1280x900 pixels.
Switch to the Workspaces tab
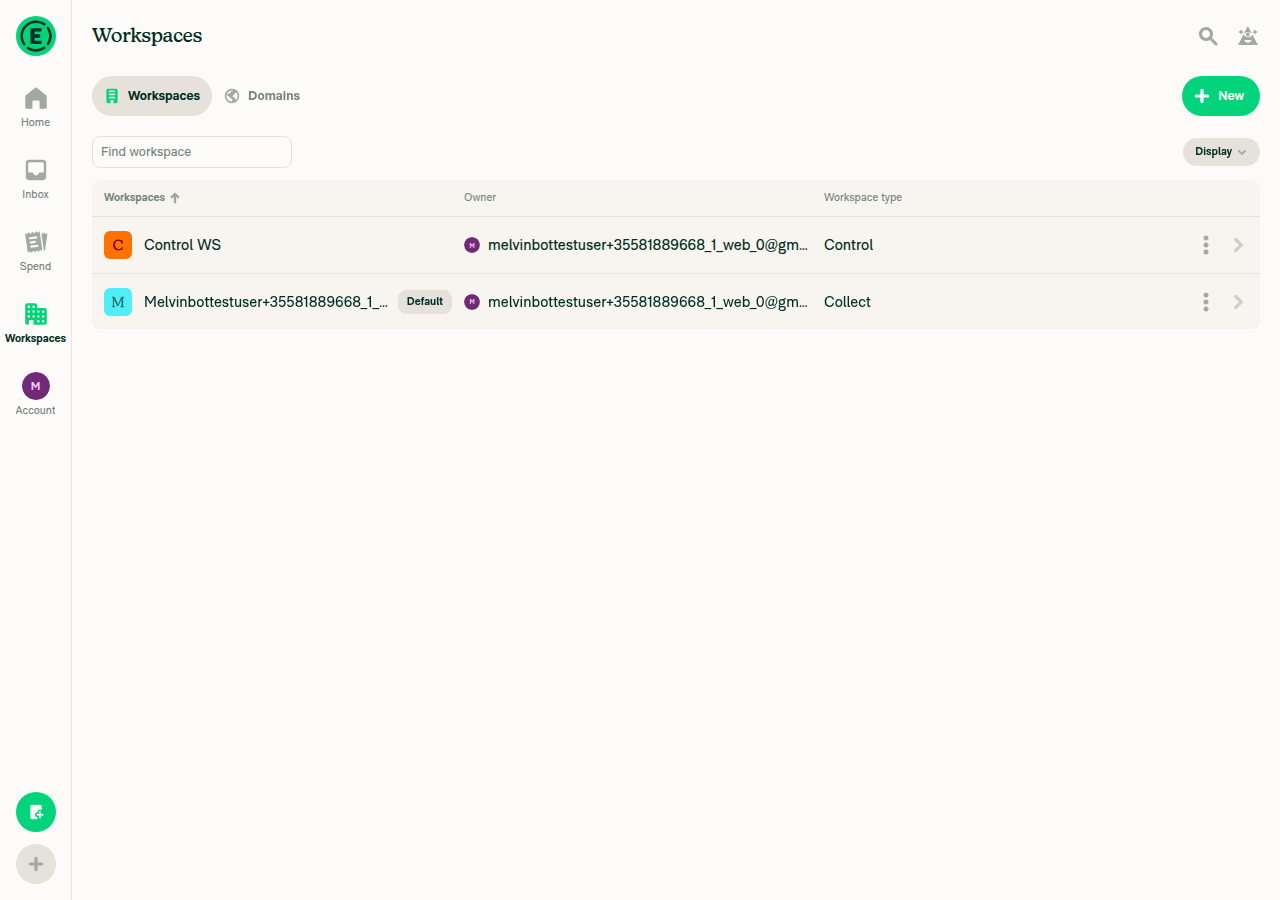[x=152, y=96]
